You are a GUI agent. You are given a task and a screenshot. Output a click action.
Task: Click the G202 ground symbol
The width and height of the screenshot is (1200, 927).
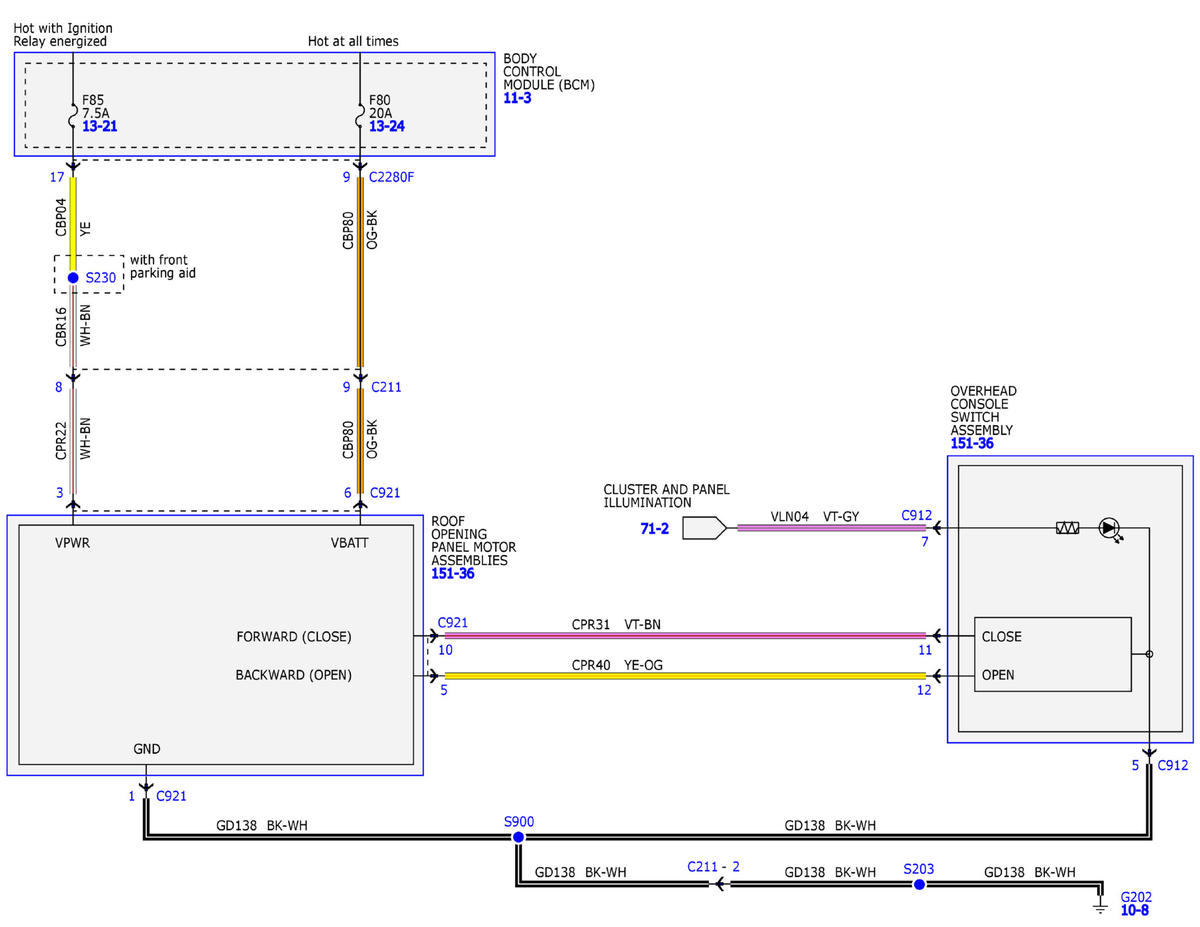coord(1101,901)
